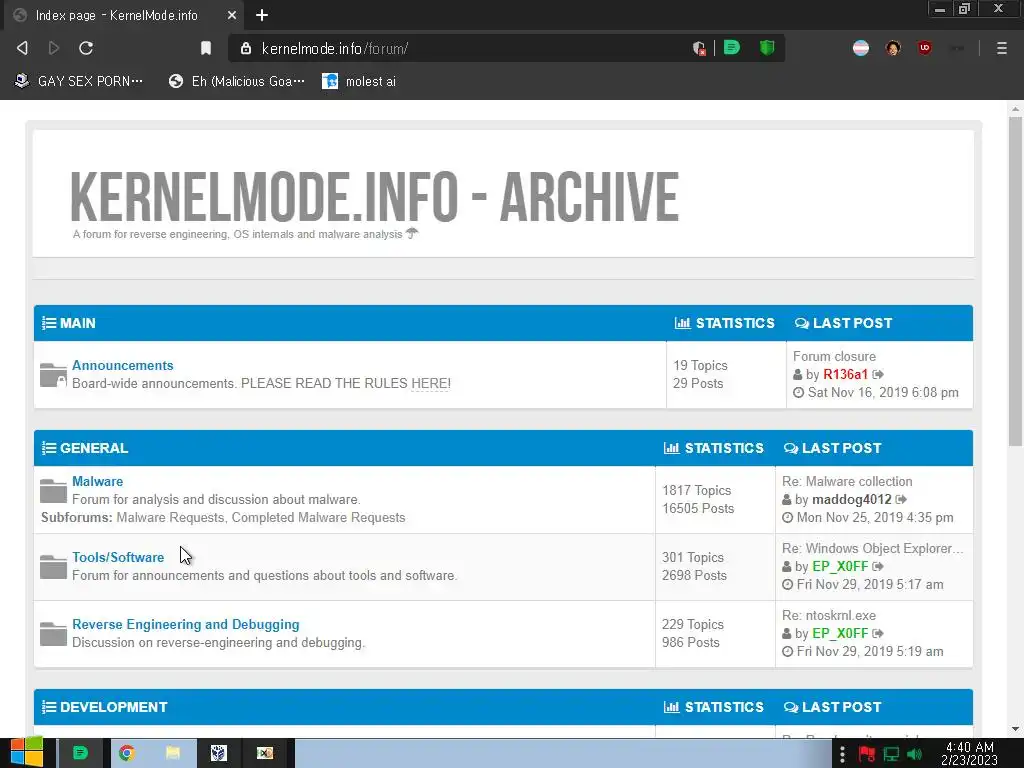The height and width of the screenshot is (768, 1024).
Task: Click the volume speaker tray icon
Action: pos(916,754)
